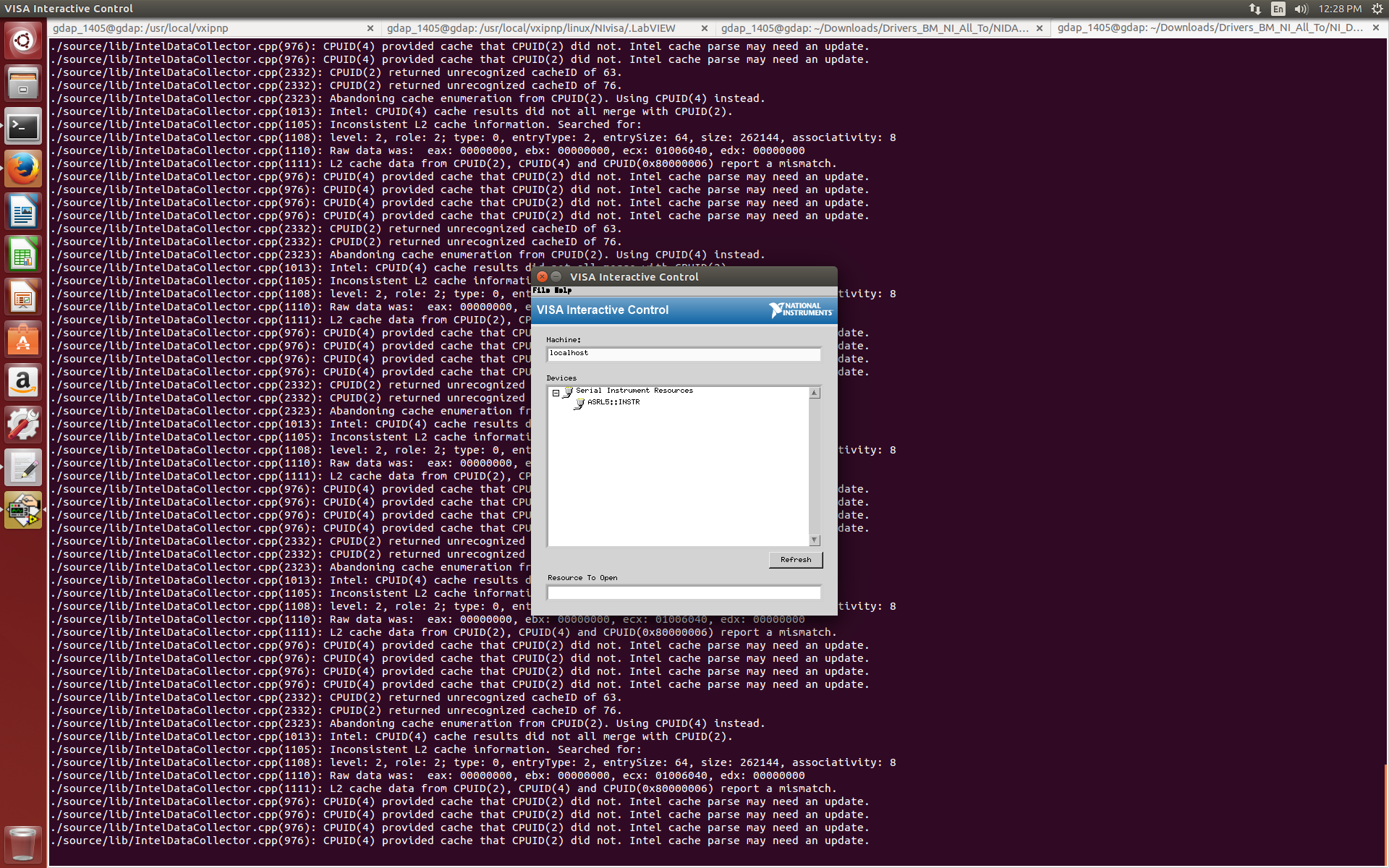The image size is (1389, 868).
Task: Open Files manager from launcher
Action: pos(23,83)
